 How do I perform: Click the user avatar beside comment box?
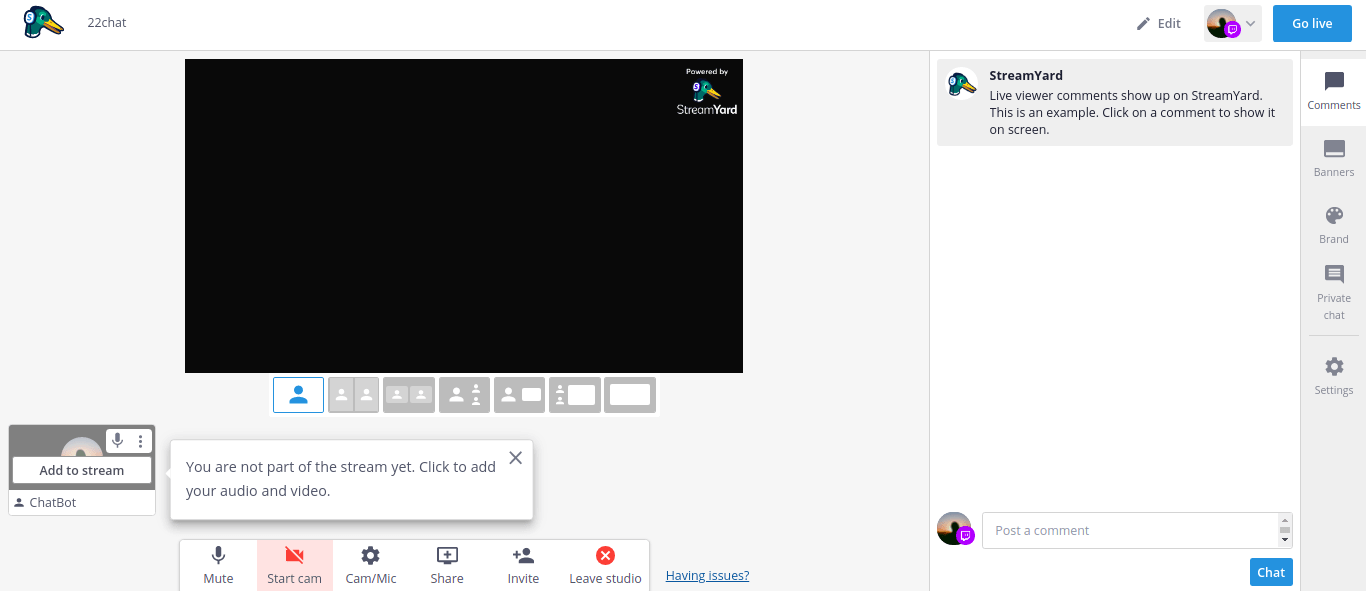click(x=955, y=528)
